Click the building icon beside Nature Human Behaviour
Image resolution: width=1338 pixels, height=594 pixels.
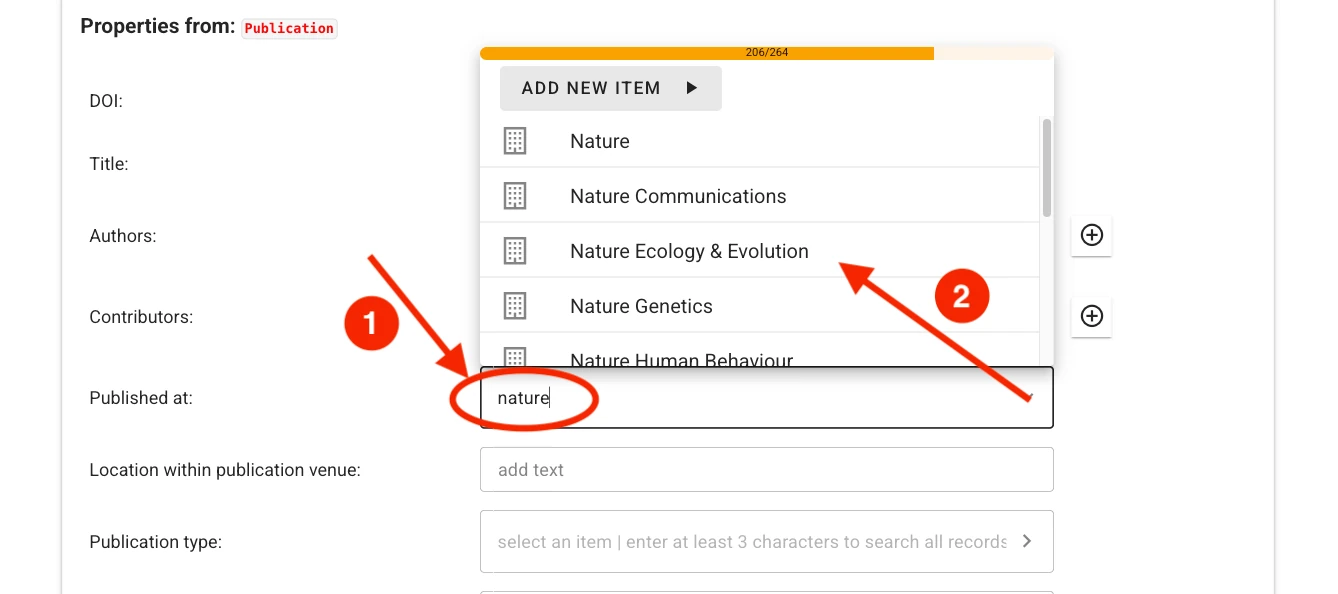(x=514, y=358)
